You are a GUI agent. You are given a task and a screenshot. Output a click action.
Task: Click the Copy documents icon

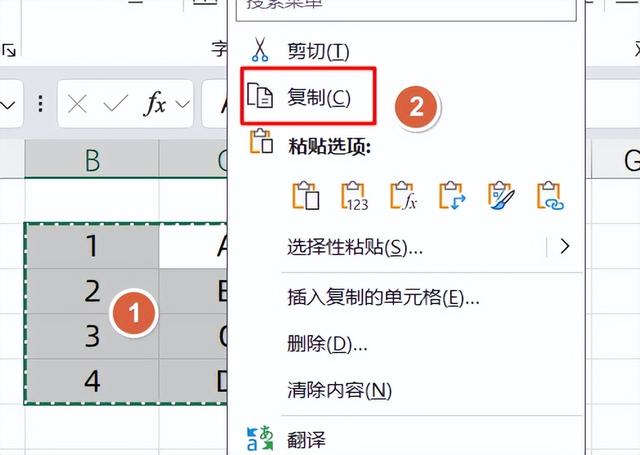pos(260,95)
